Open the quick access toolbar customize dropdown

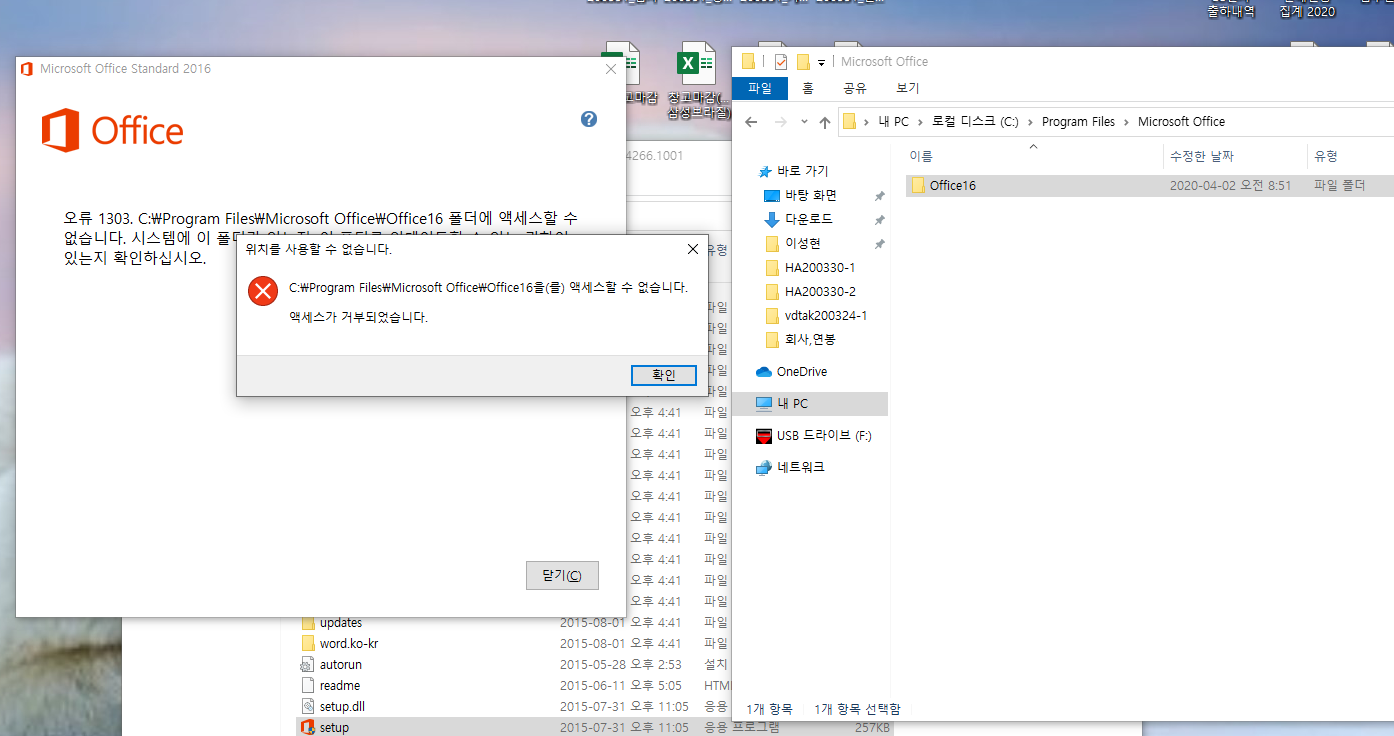pyautogui.click(x=821, y=62)
